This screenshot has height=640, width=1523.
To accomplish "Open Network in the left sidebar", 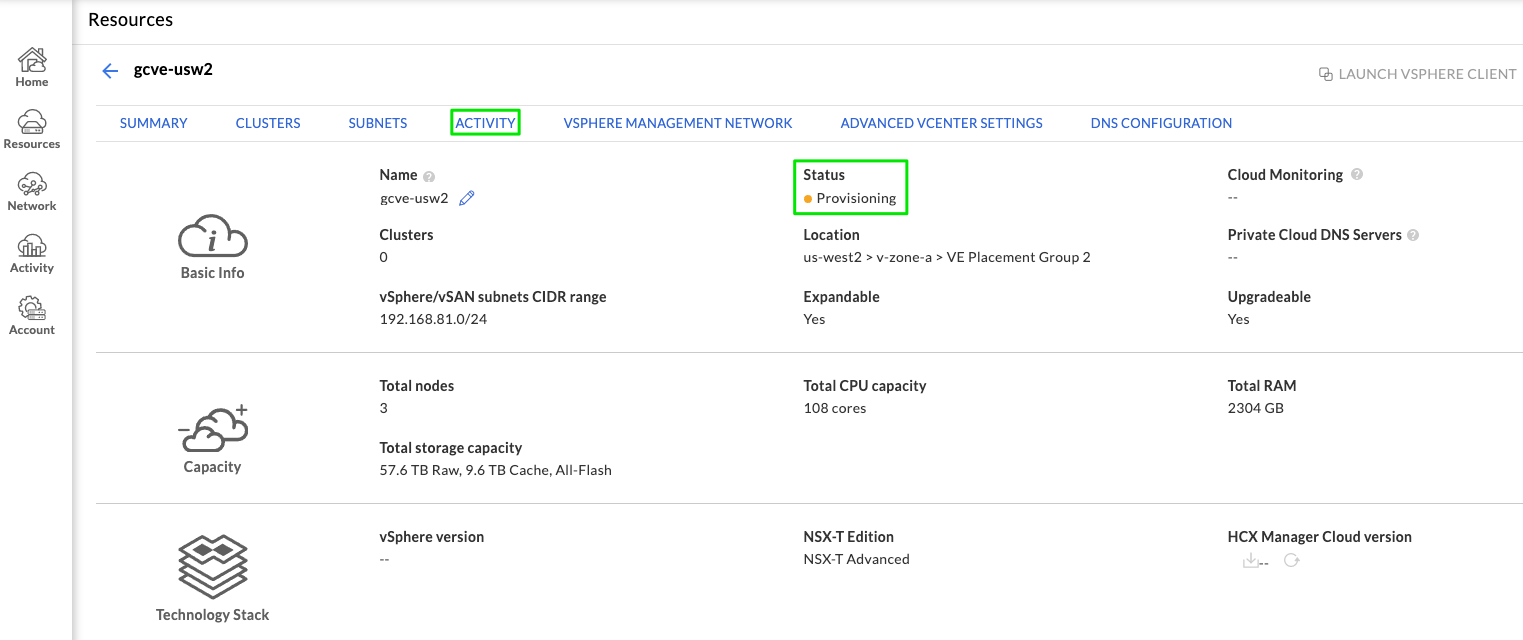I will [x=32, y=192].
